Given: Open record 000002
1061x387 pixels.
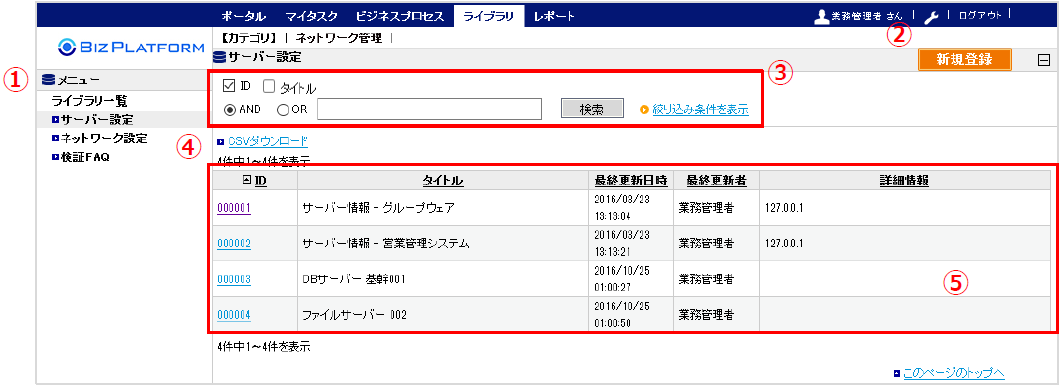Looking at the screenshot, I should tap(234, 244).
